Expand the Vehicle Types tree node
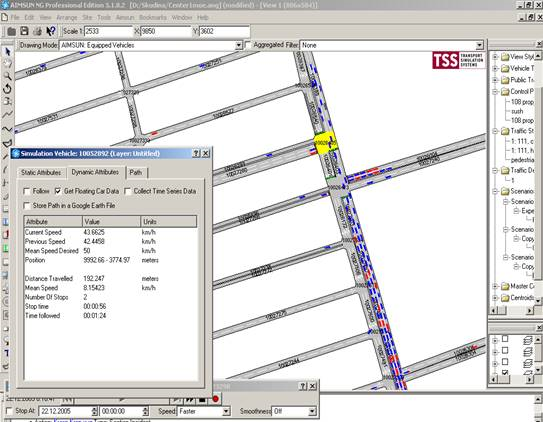543x422 pixels. [495, 69]
